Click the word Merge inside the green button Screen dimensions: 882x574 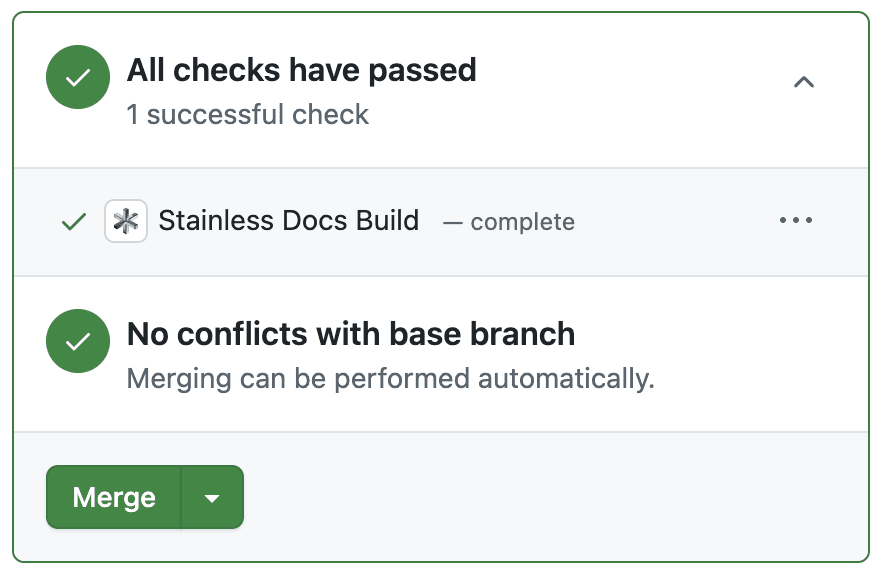[114, 497]
